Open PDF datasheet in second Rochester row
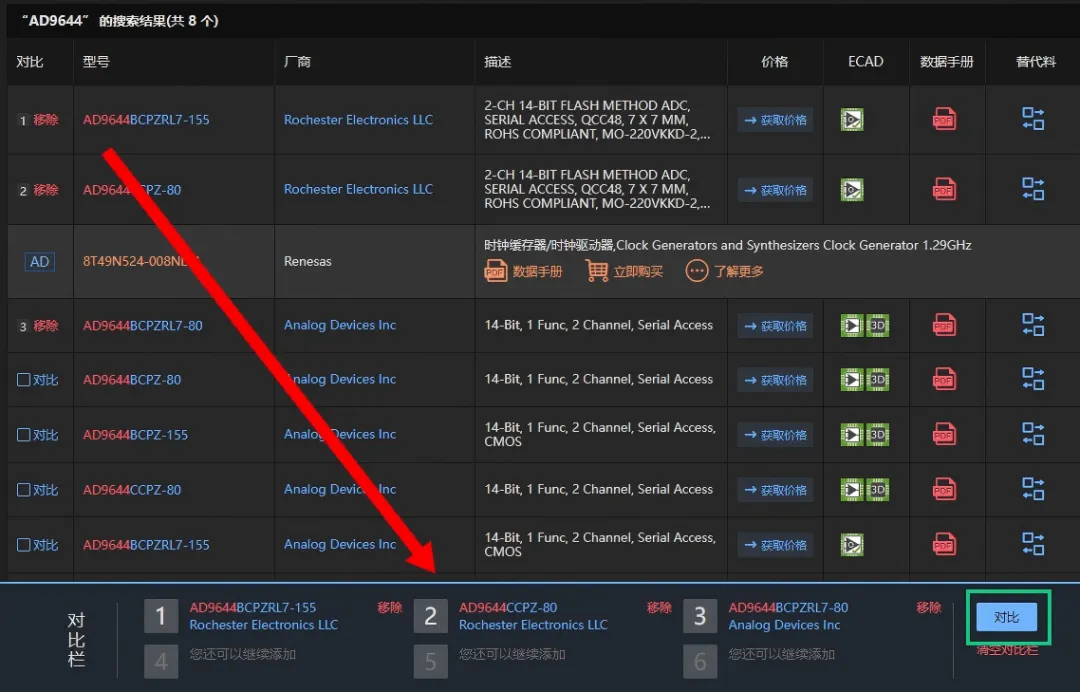The width and height of the screenshot is (1080, 692). click(x=944, y=189)
